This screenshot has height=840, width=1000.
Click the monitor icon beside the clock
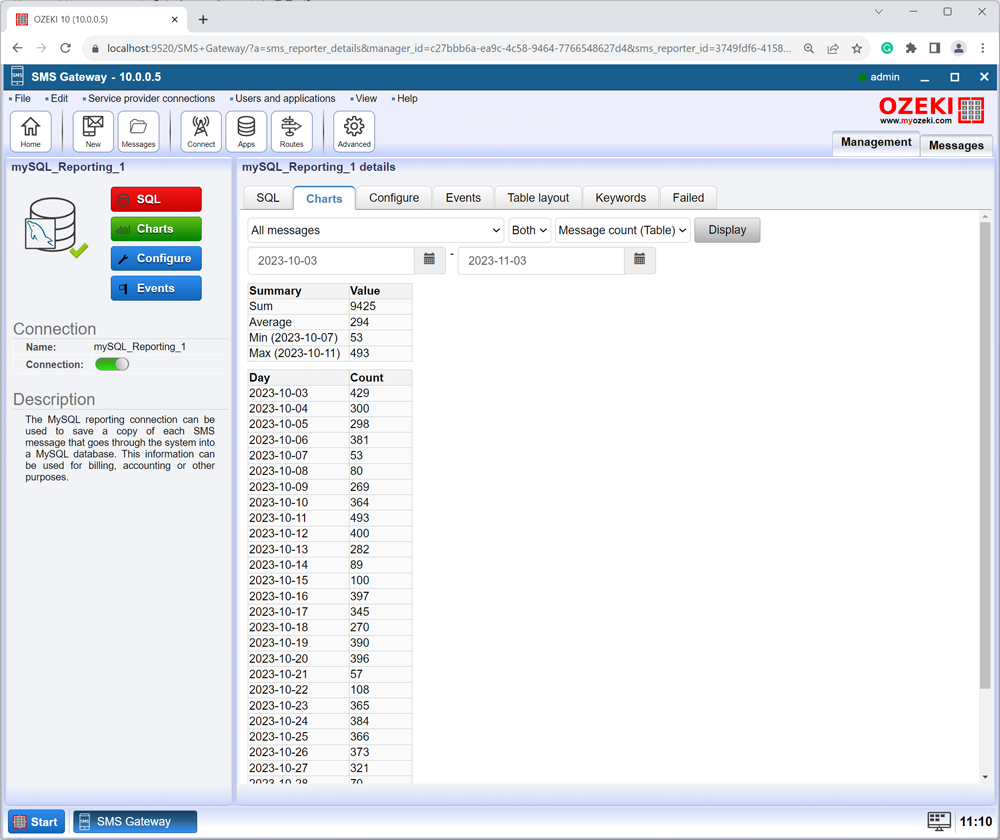tap(939, 822)
